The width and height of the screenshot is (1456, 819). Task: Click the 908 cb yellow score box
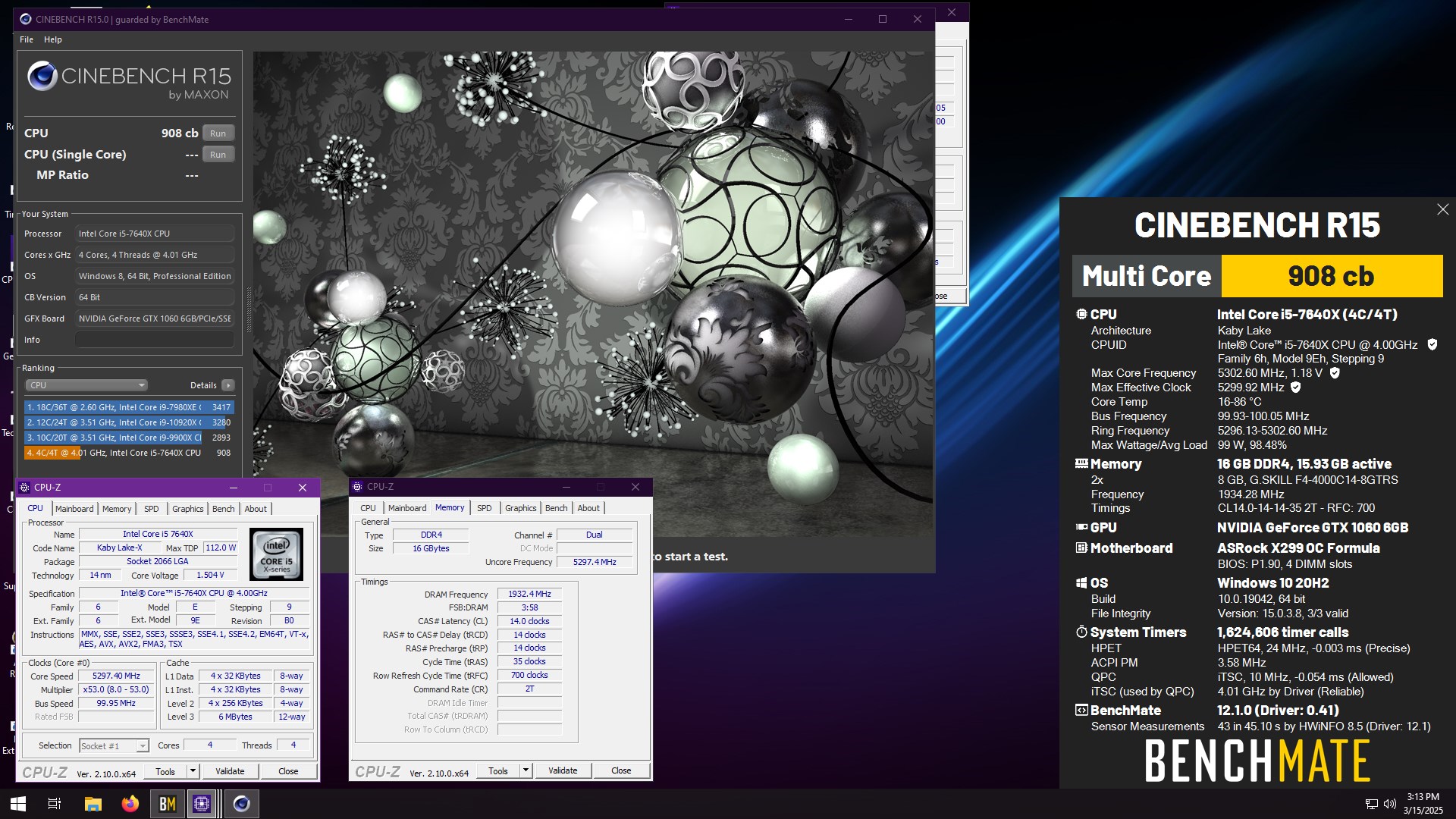pyautogui.click(x=1332, y=276)
